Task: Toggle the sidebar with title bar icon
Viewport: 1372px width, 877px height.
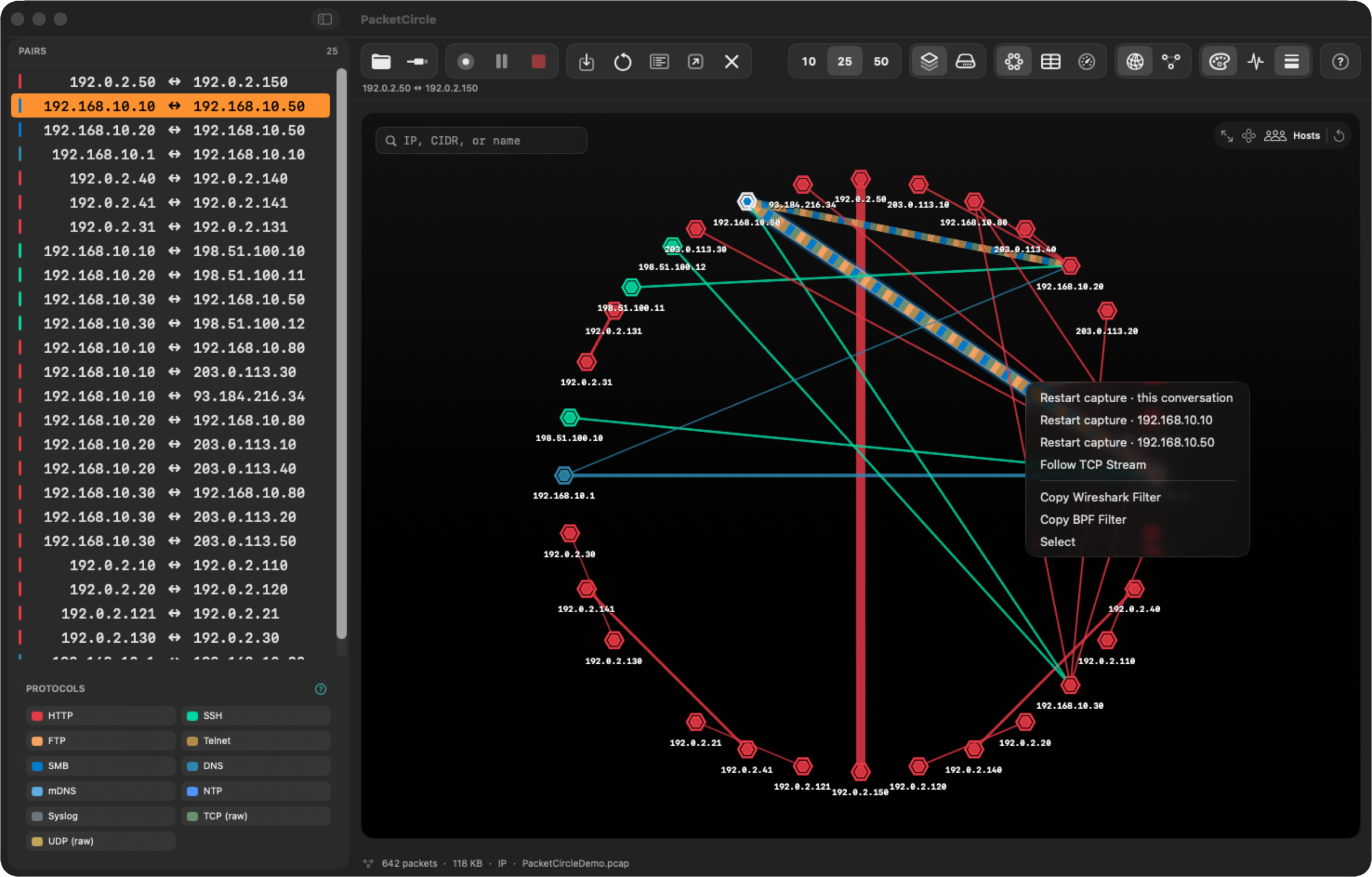Action: point(325,19)
